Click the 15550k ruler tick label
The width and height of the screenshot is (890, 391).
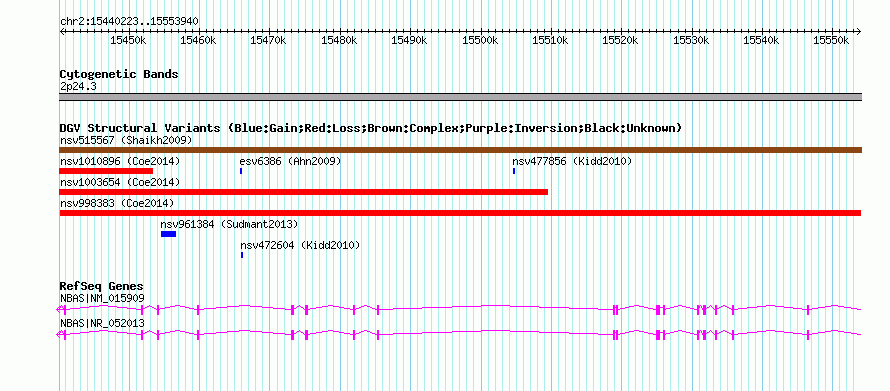(x=832, y=40)
